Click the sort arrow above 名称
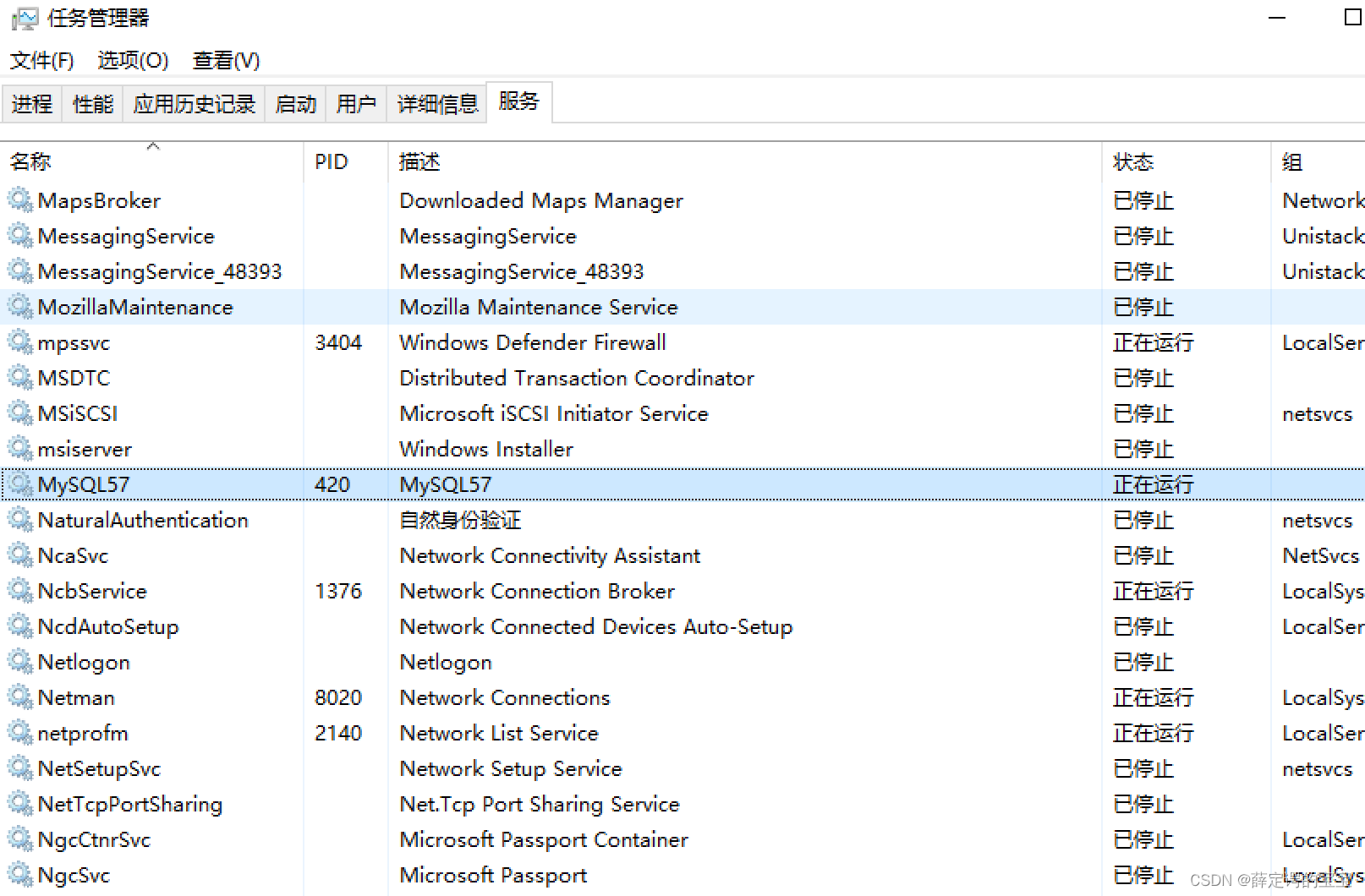 [153, 145]
